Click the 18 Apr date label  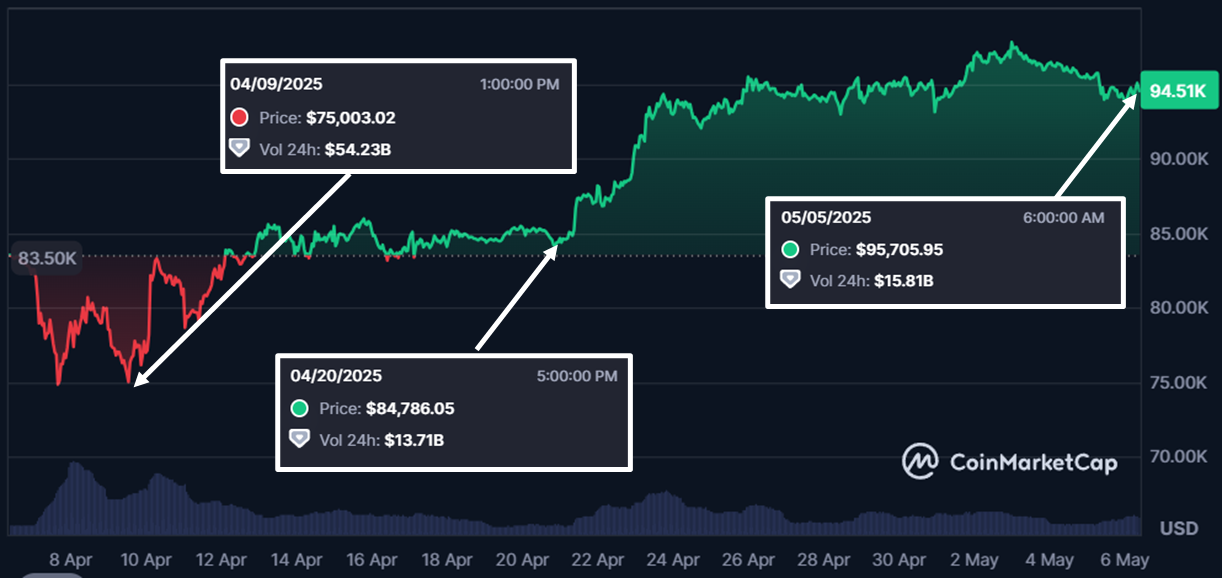(x=446, y=559)
